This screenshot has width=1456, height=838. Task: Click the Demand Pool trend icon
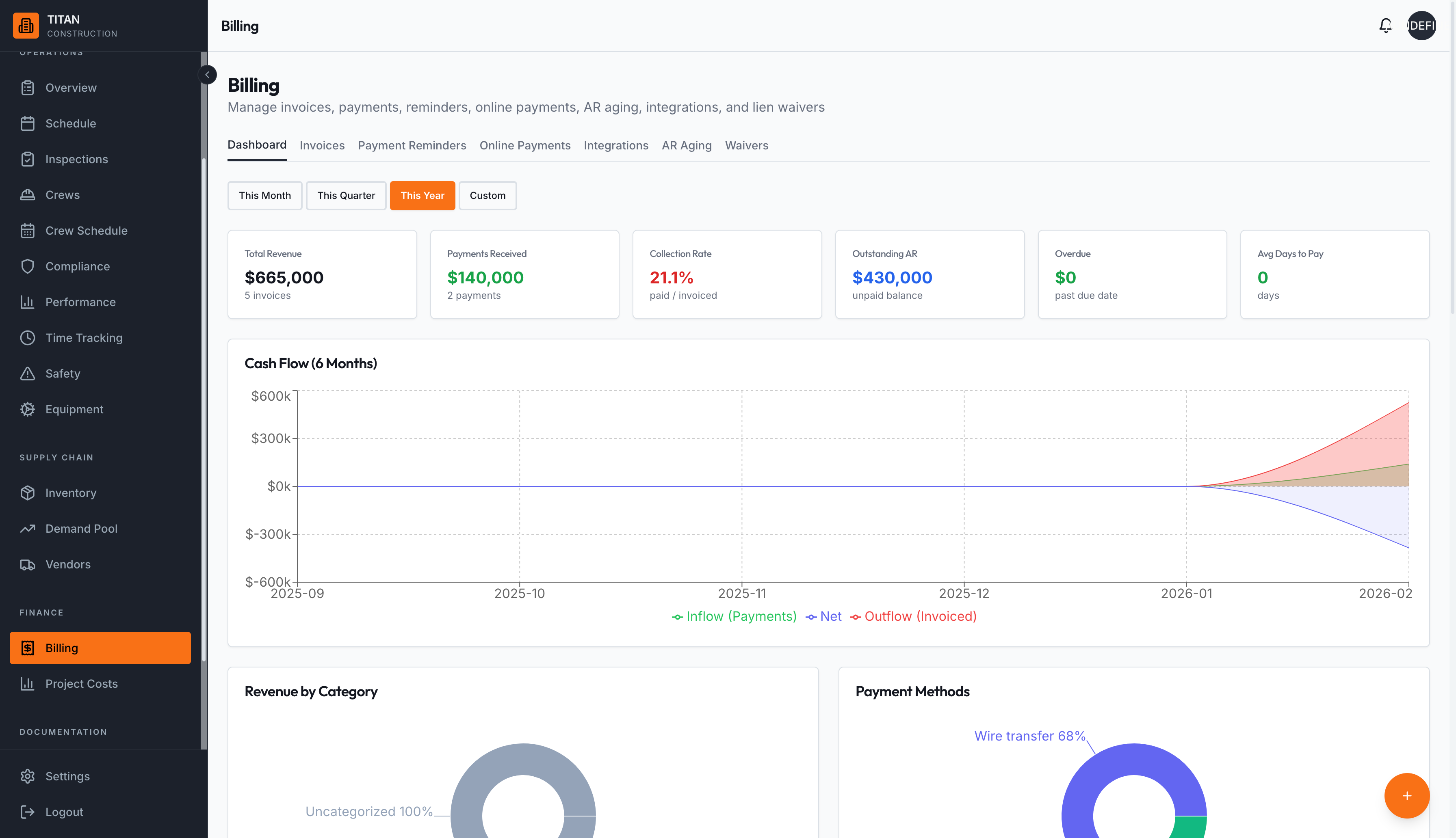(28, 529)
